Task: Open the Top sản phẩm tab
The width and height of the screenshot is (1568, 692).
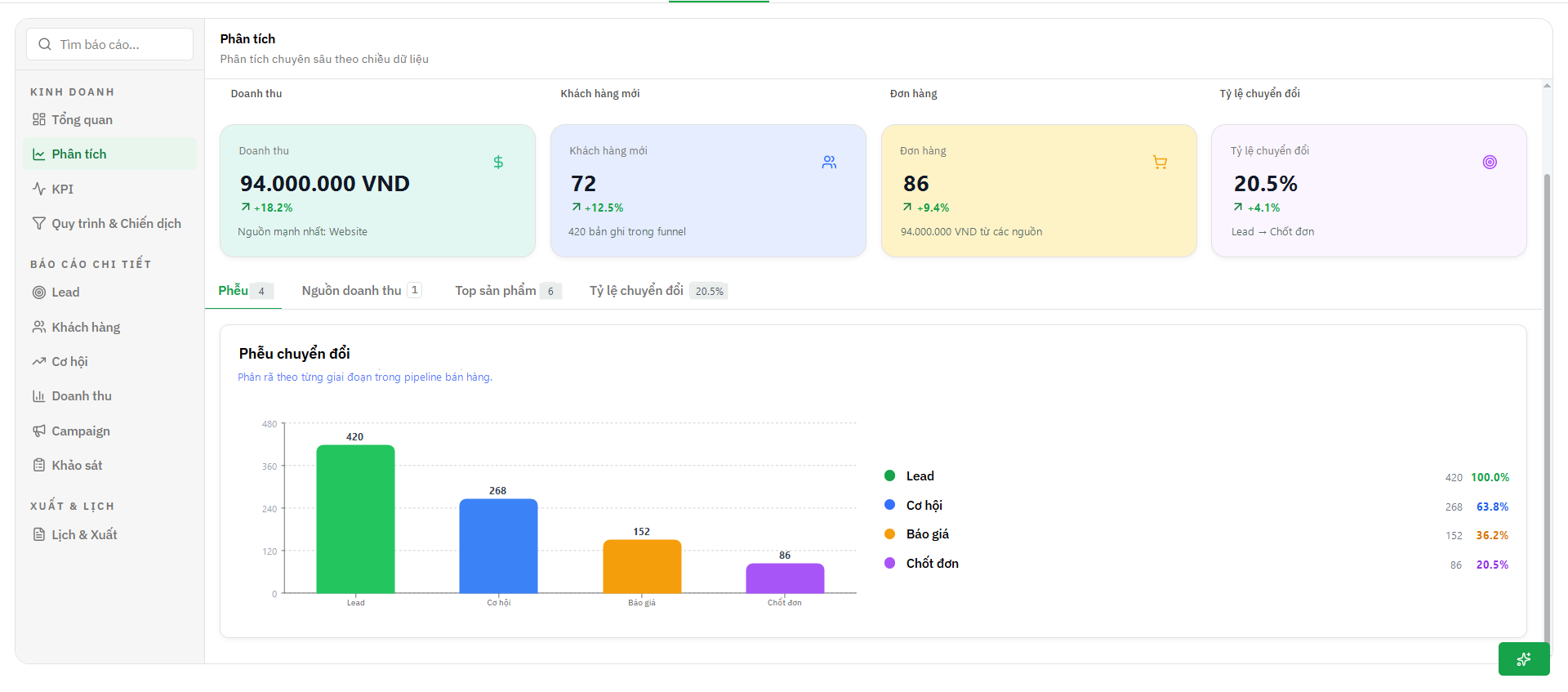Action: tap(508, 291)
